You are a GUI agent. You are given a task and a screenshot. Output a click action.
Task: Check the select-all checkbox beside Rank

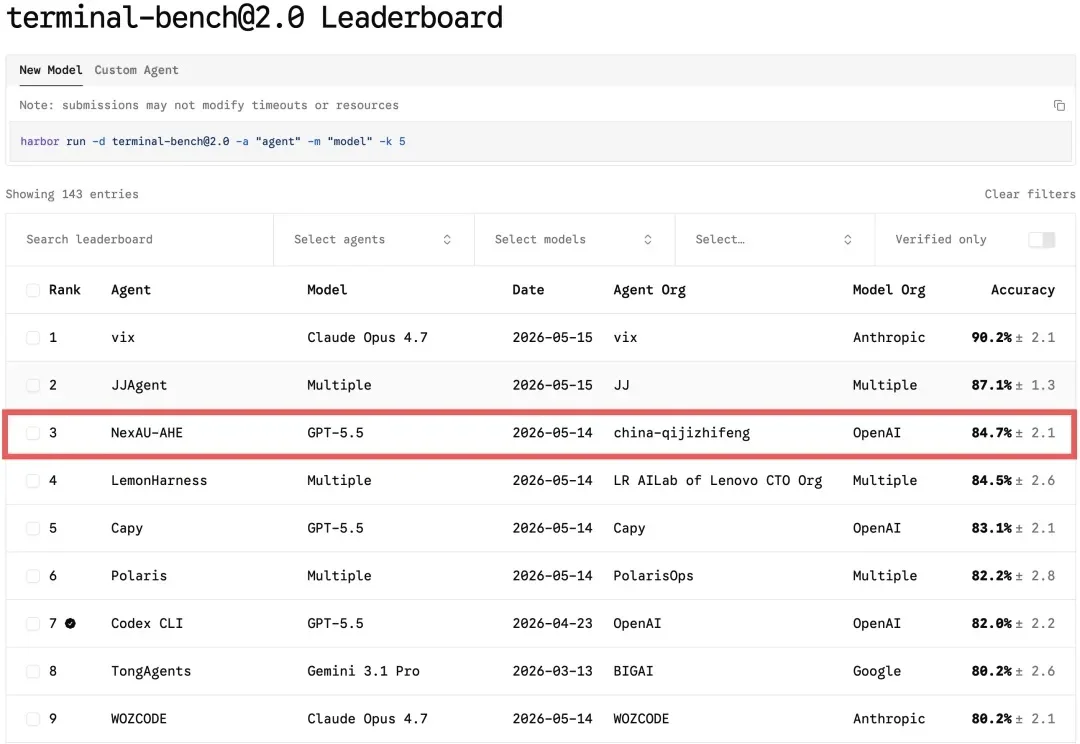tap(32, 290)
